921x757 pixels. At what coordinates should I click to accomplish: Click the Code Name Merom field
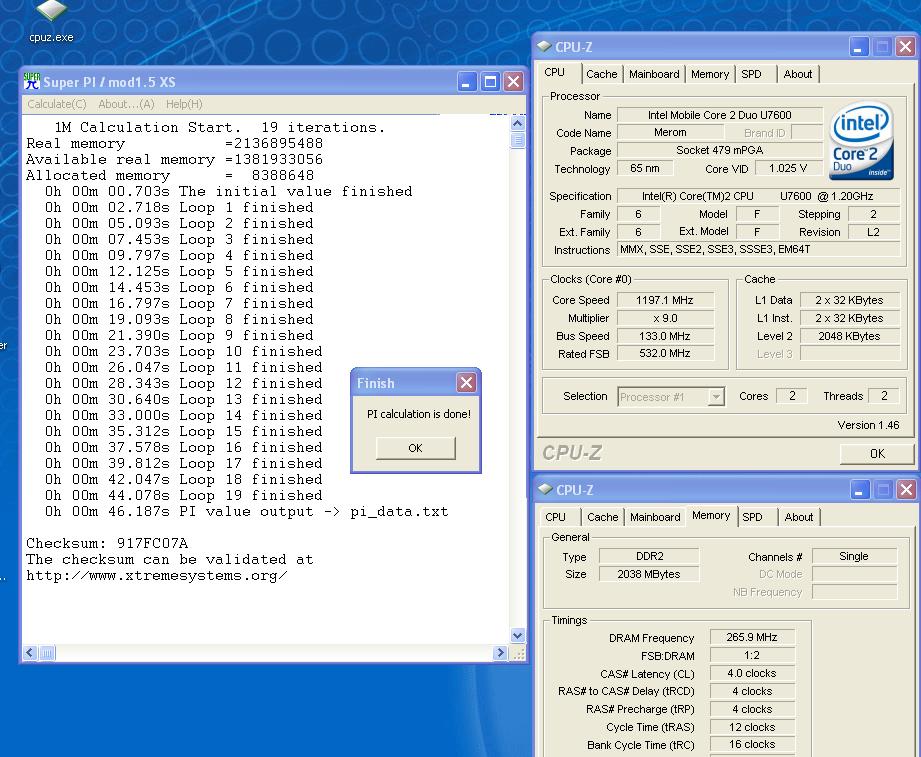pyautogui.click(x=670, y=133)
